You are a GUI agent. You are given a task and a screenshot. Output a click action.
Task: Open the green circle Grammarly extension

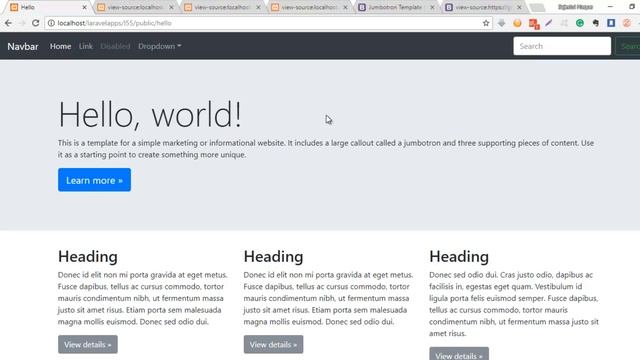point(580,23)
